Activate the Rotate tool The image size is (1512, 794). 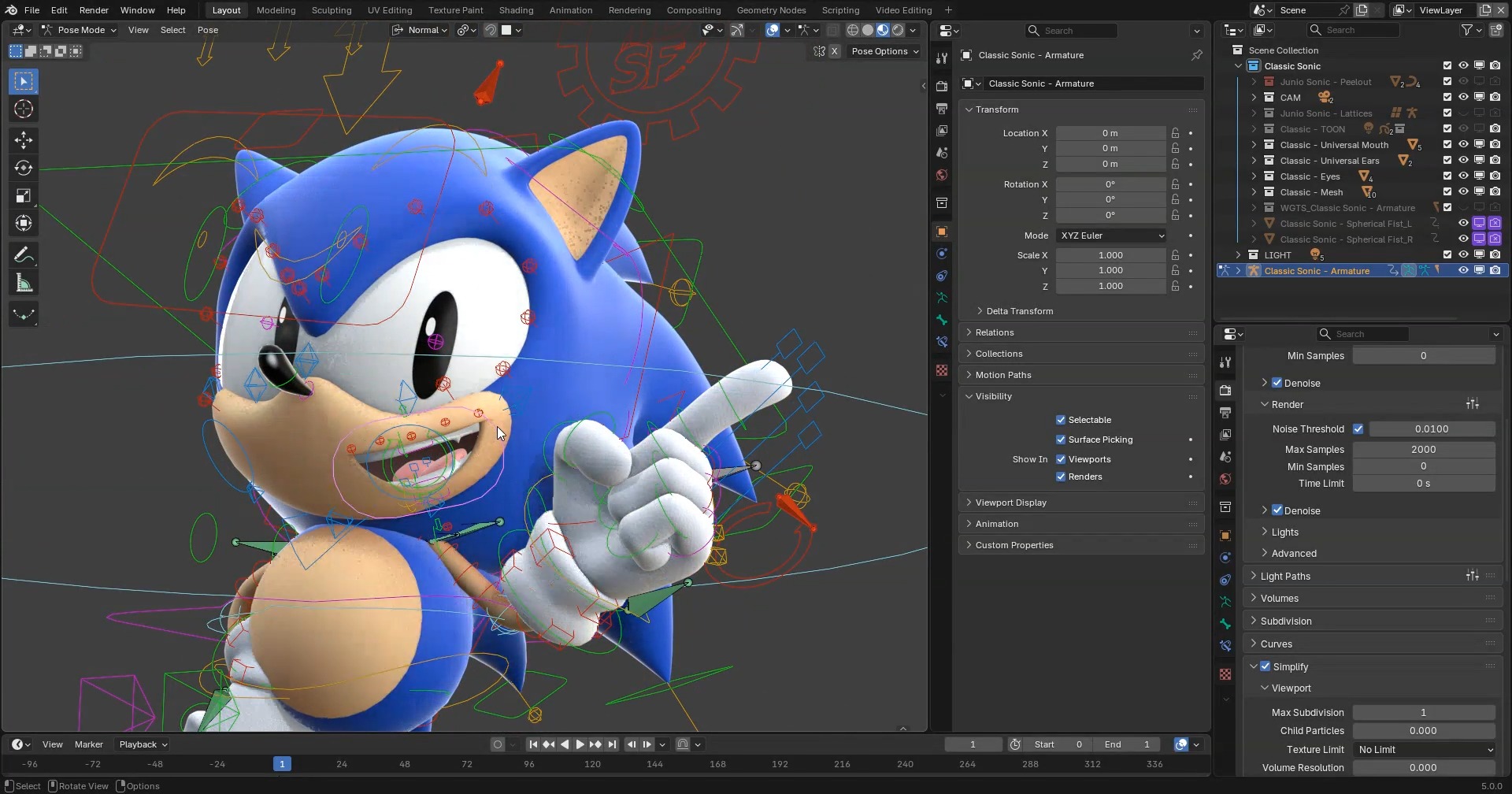[24, 168]
